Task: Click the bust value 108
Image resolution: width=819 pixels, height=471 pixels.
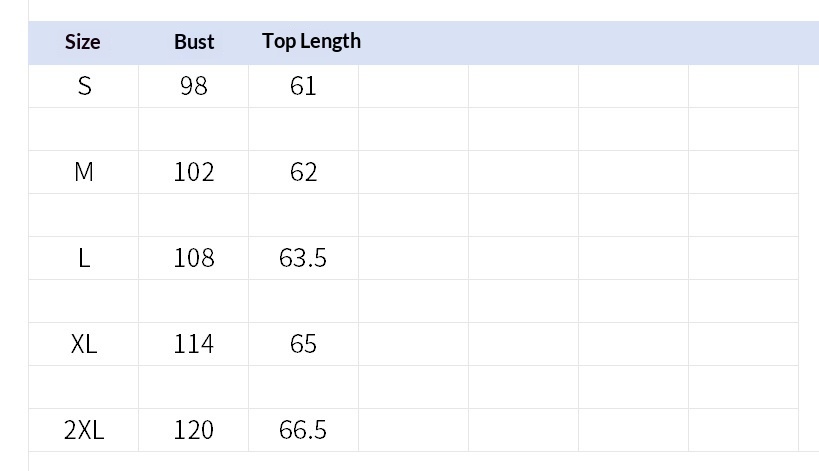Action: point(194,258)
